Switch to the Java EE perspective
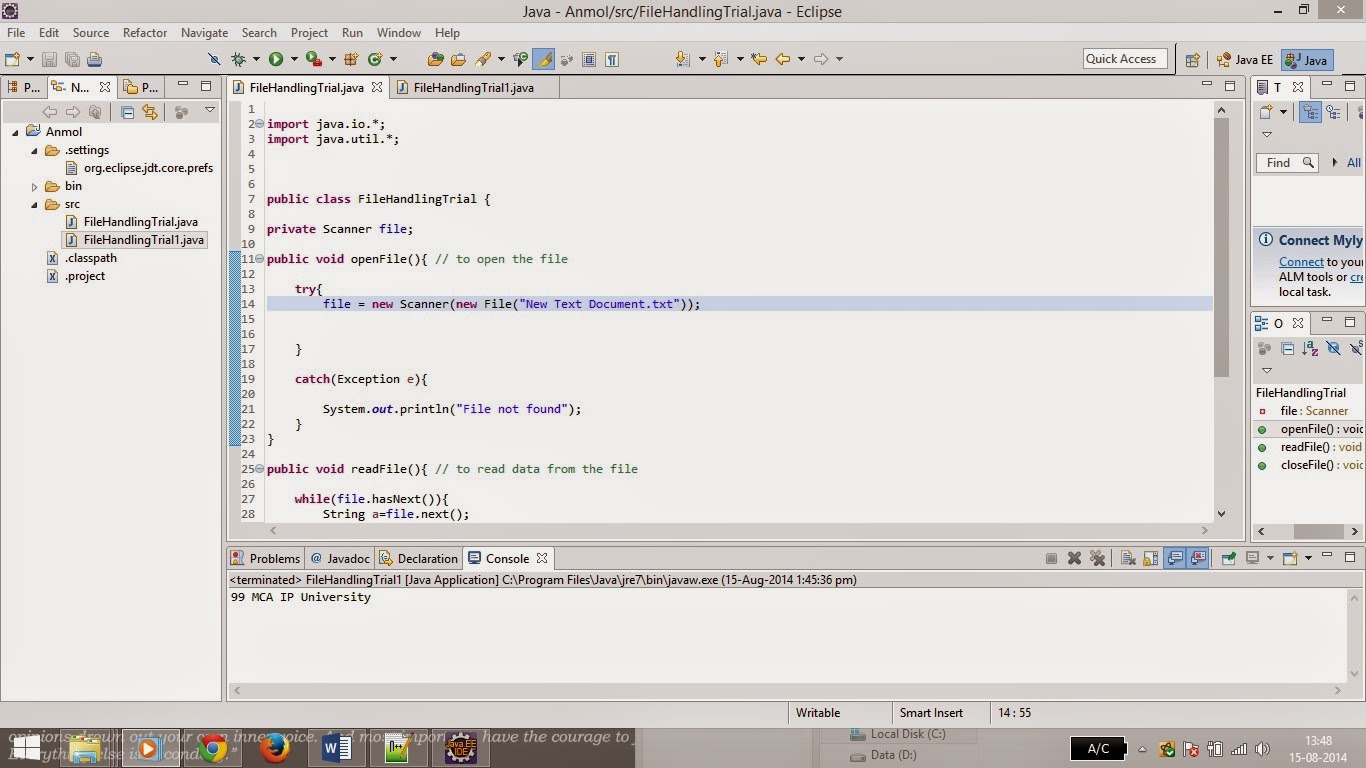1366x768 pixels. 1246,60
